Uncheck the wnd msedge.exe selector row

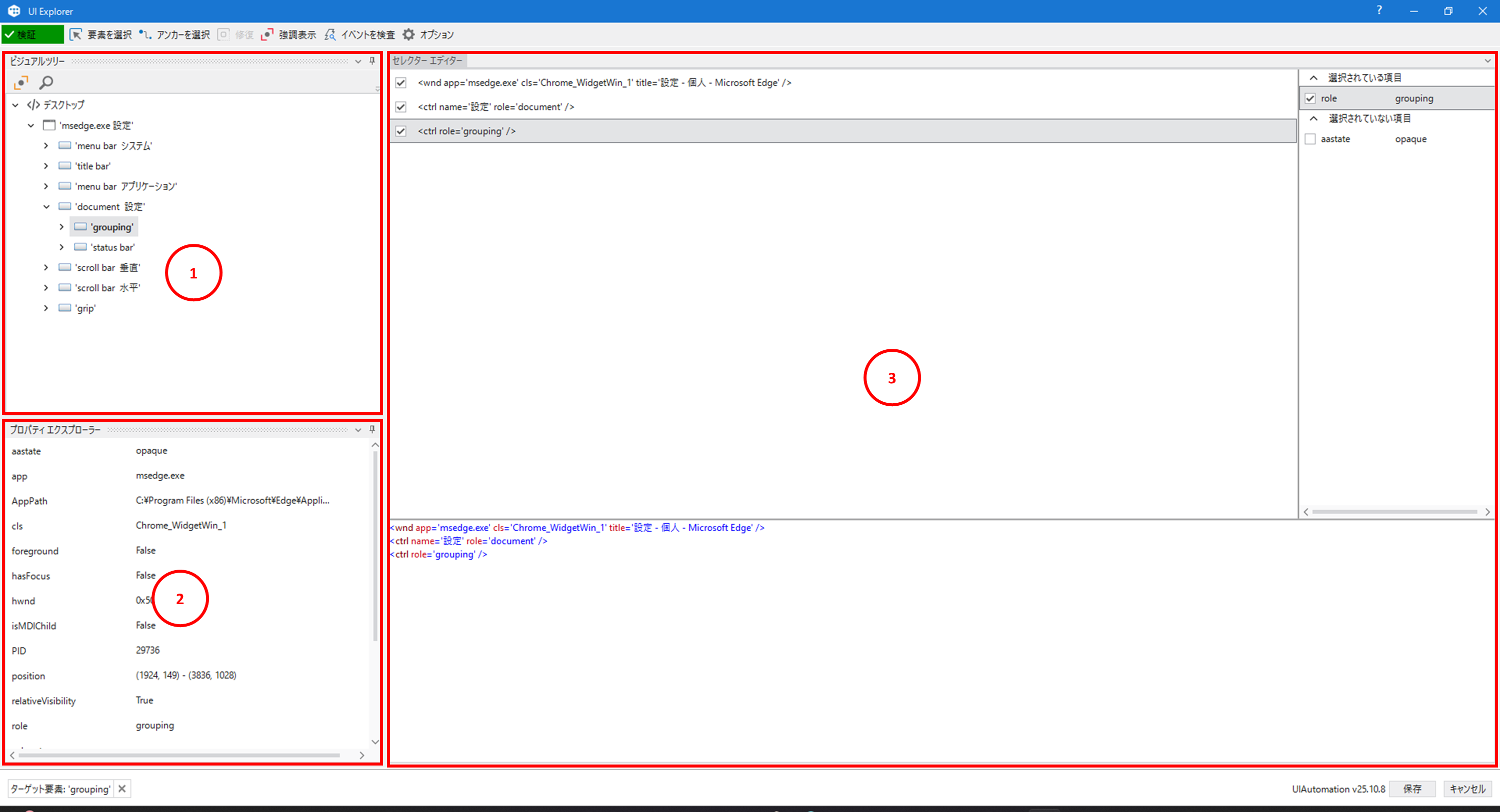click(x=400, y=82)
